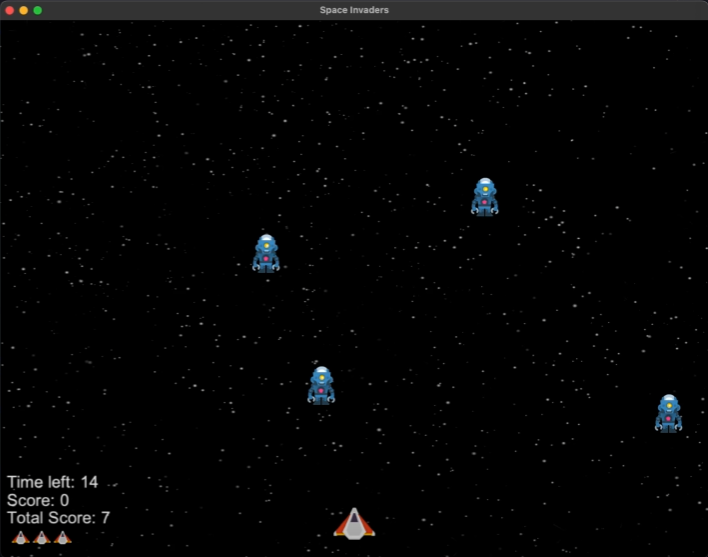Click the countdown value 14
Image resolution: width=708 pixels, height=557 pixels.
click(x=89, y=482)
